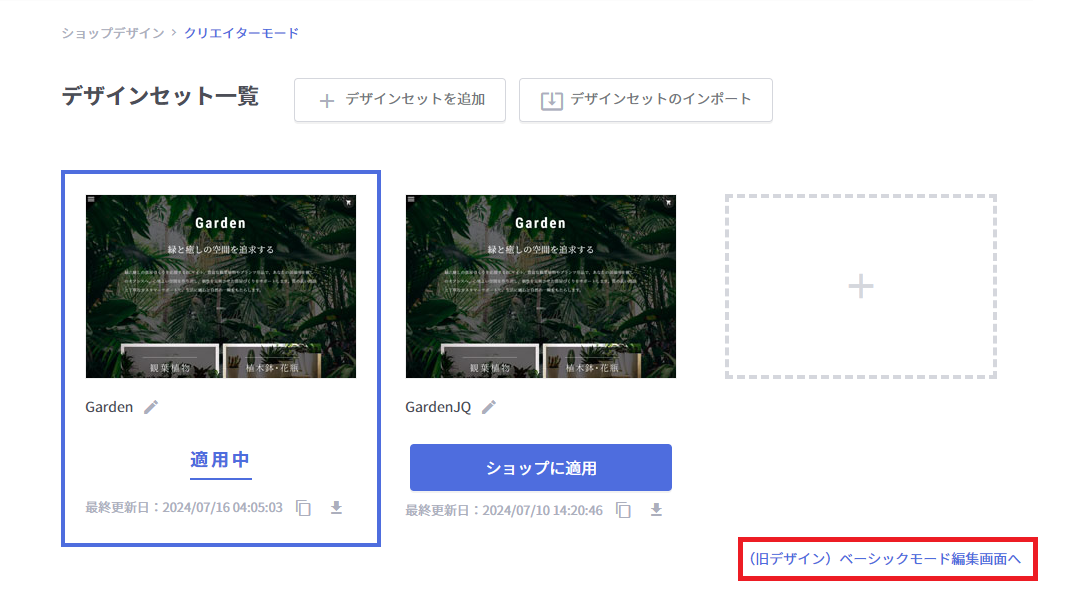The image size is (1082, 594).
Task: Click cart icon in GardenJQ preview image
Action: click(668, 201)
